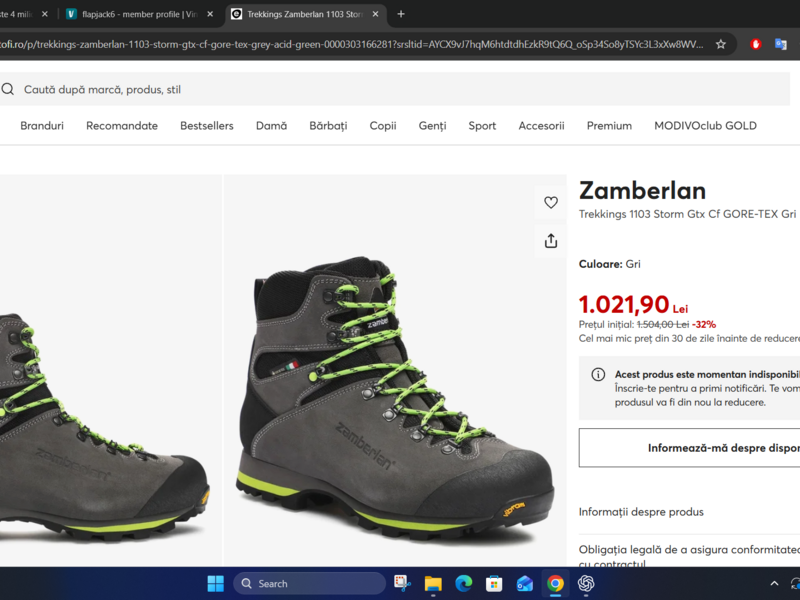The width and height of the screenshot is (800, 600).
Task: Open the Damă category menu
Action: (271, 126)
